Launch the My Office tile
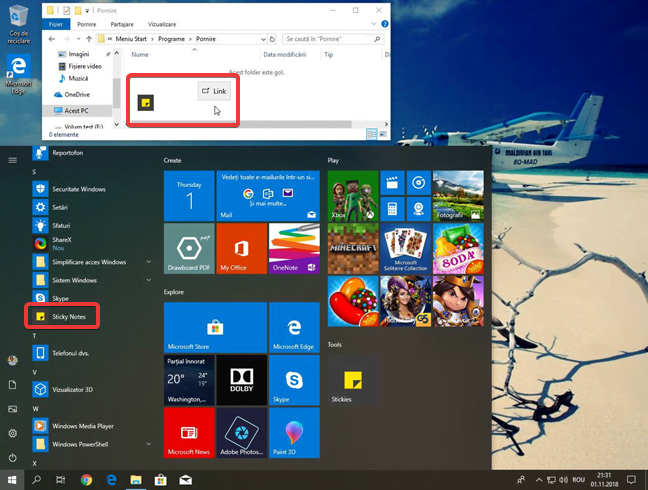 click(x=241, y=248)
